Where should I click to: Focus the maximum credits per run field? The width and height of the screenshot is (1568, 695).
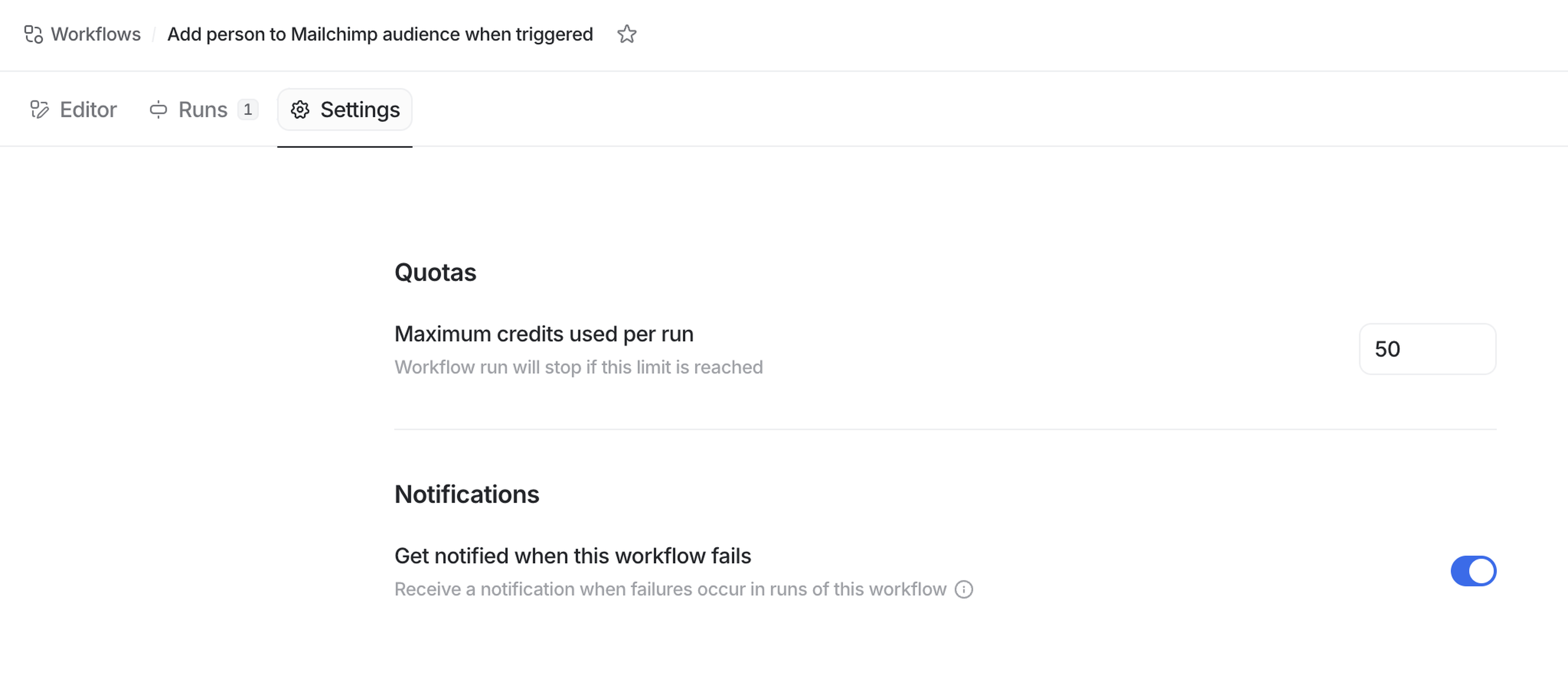[x=1427, y=349]
